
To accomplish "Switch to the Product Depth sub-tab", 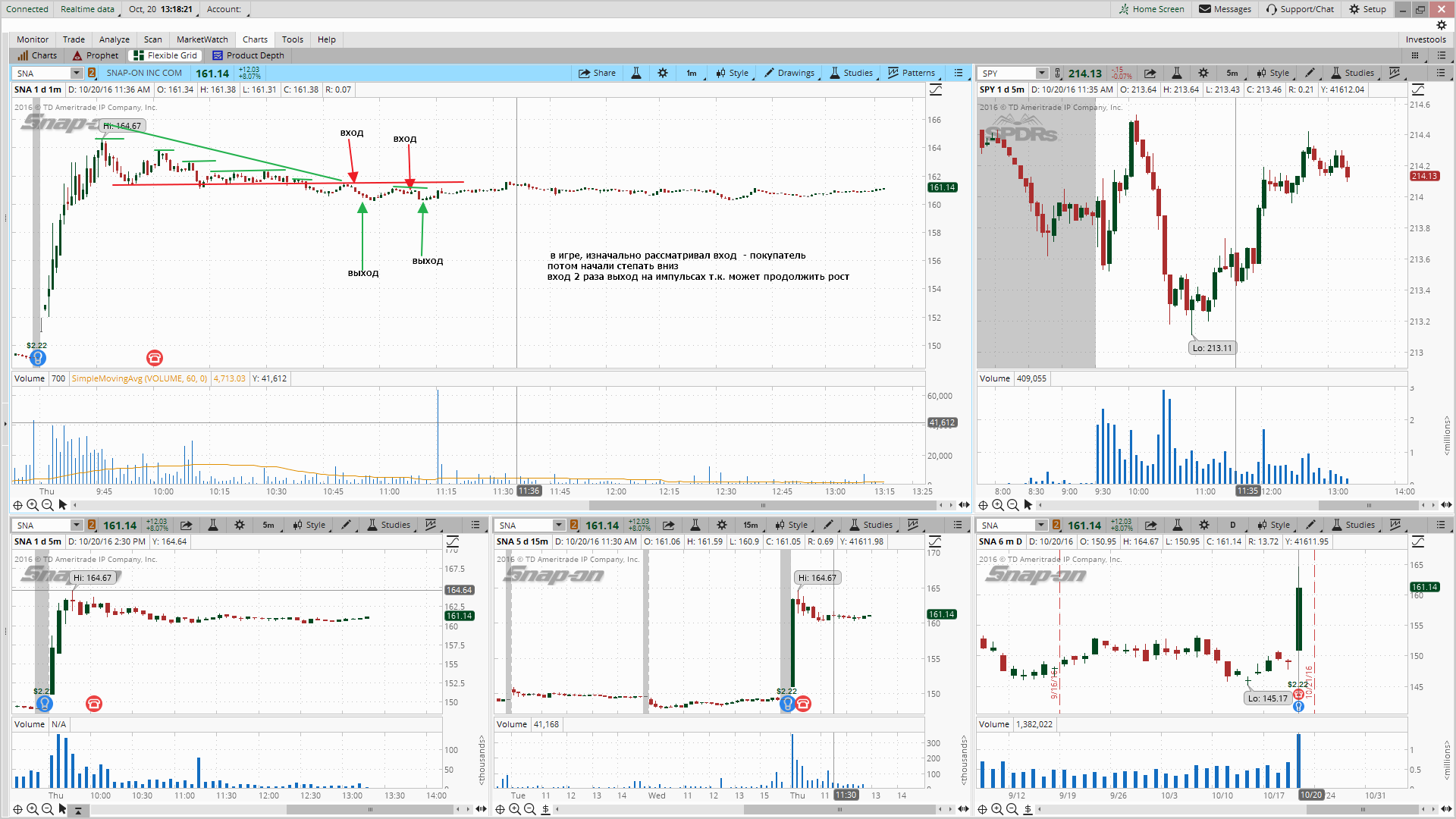I will tap(248, 55).
